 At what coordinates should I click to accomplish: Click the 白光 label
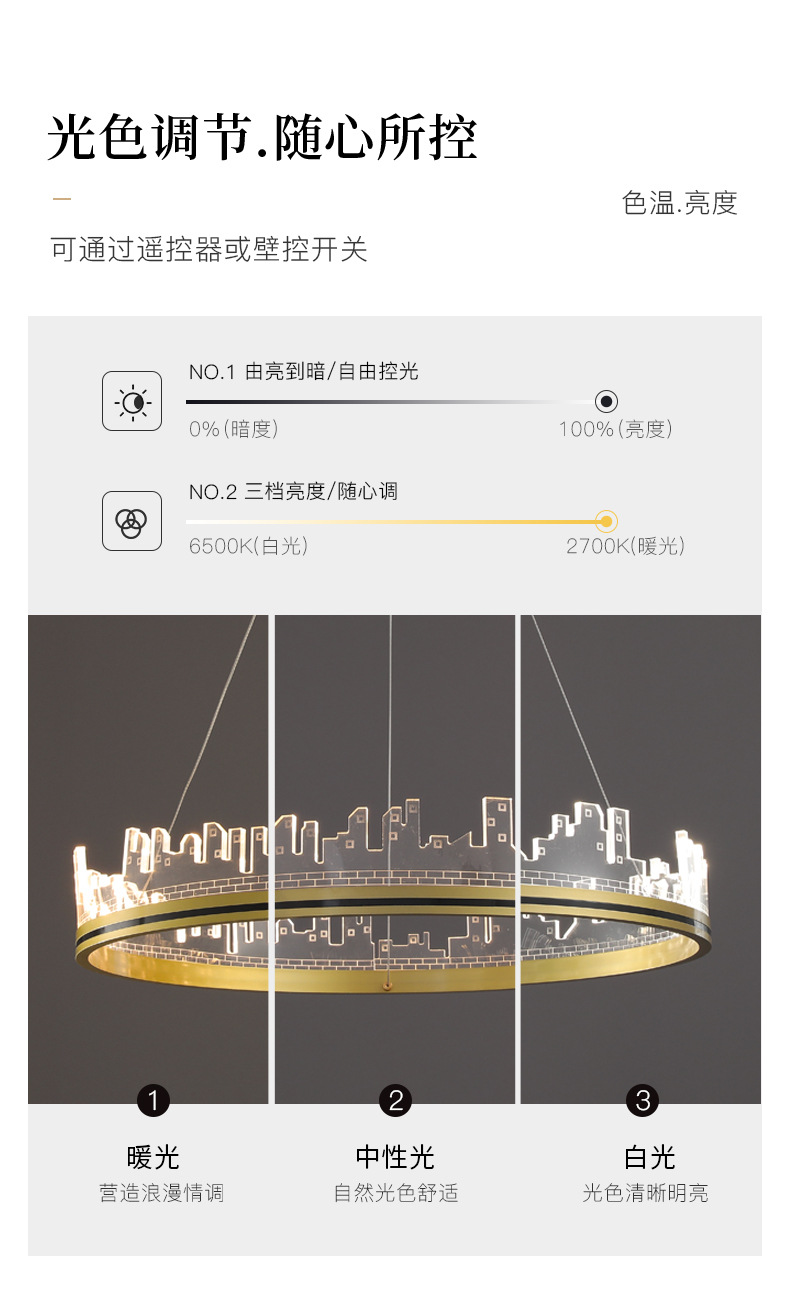coord(649,1157)
